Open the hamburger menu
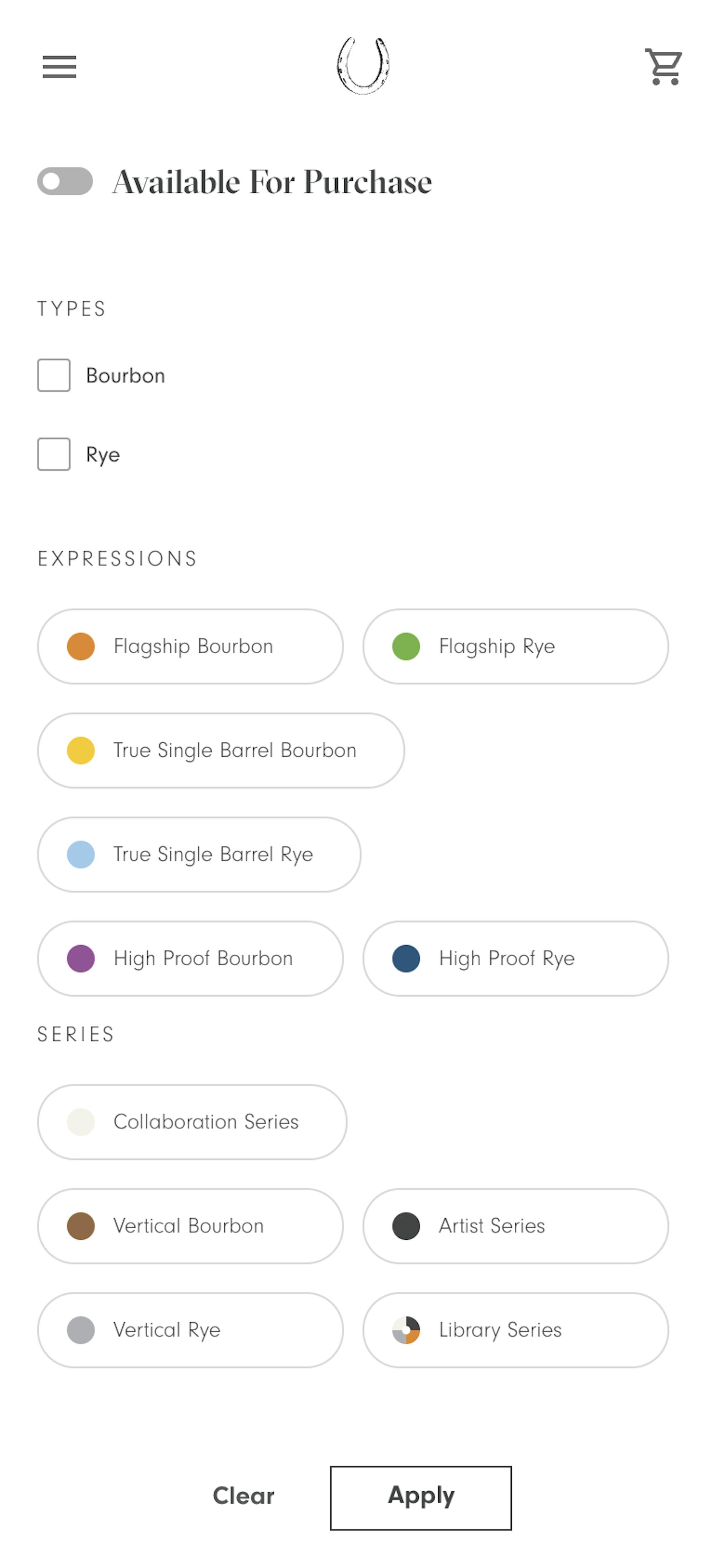Viewport: 725px width, 1568px height. pos(59,67)
